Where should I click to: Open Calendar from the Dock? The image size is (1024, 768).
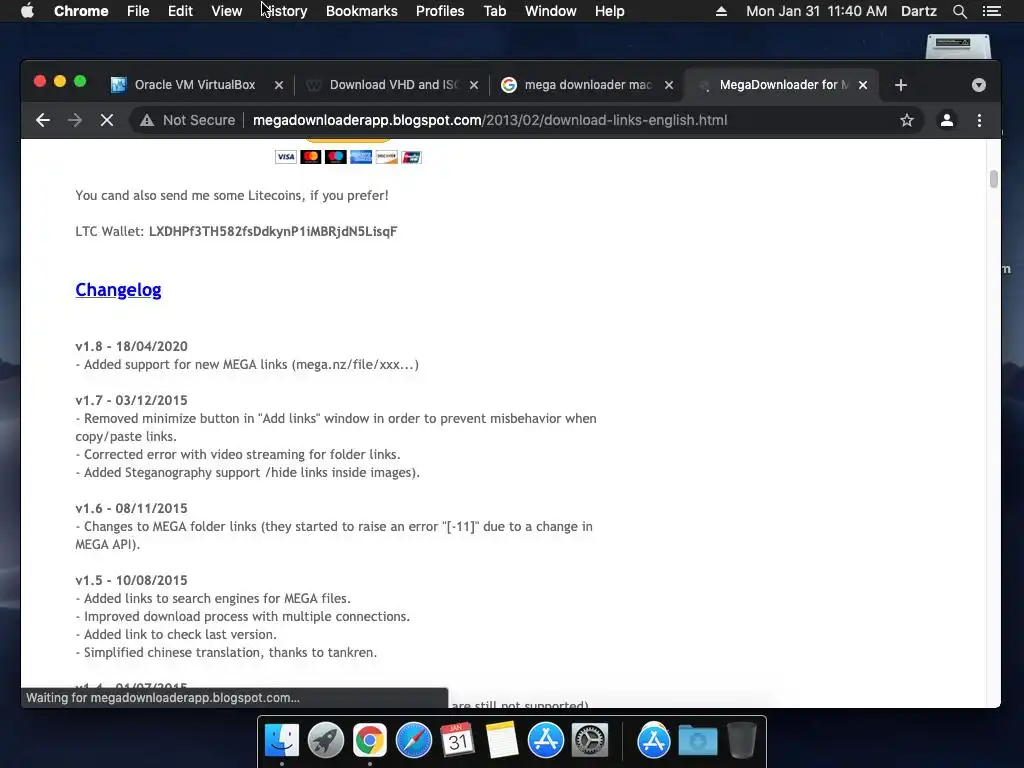coord(457,741)
